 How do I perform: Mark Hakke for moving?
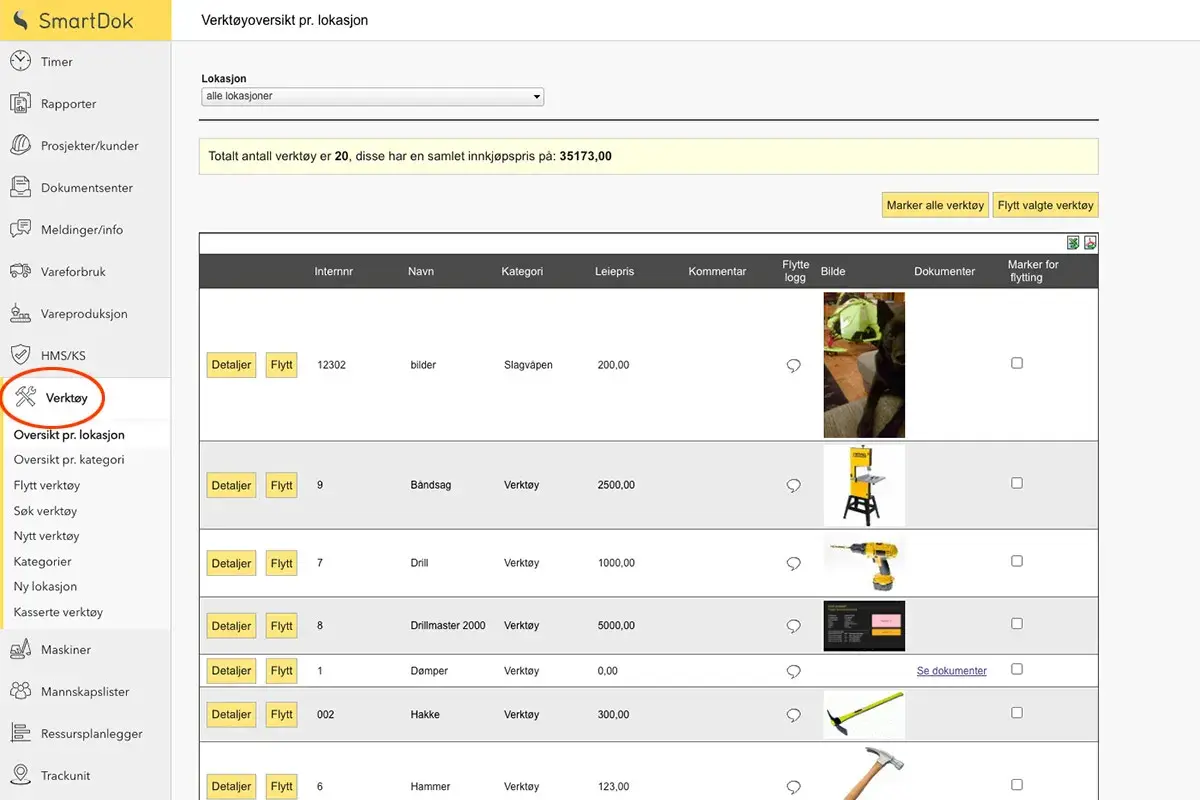[1017, 713]
